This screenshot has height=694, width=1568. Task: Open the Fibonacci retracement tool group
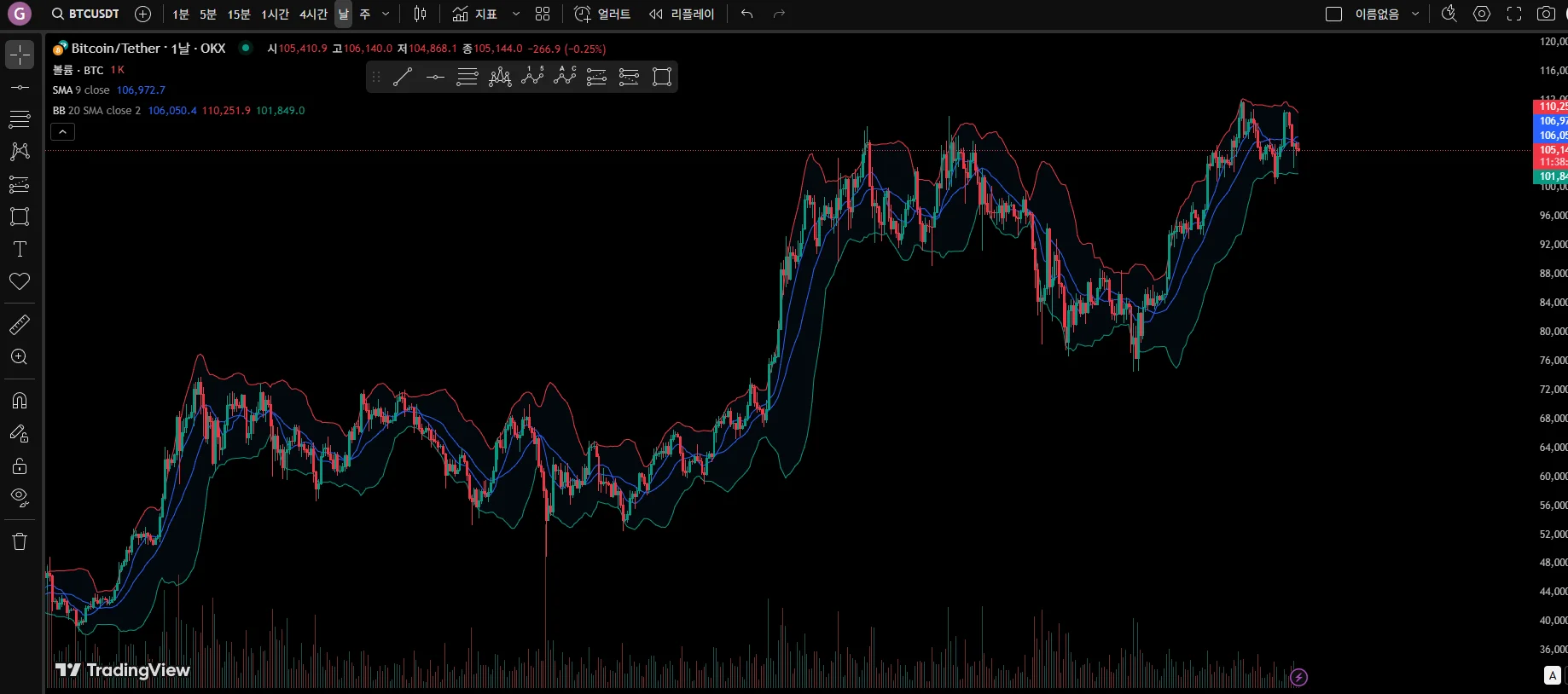click(x=20, y=119)
